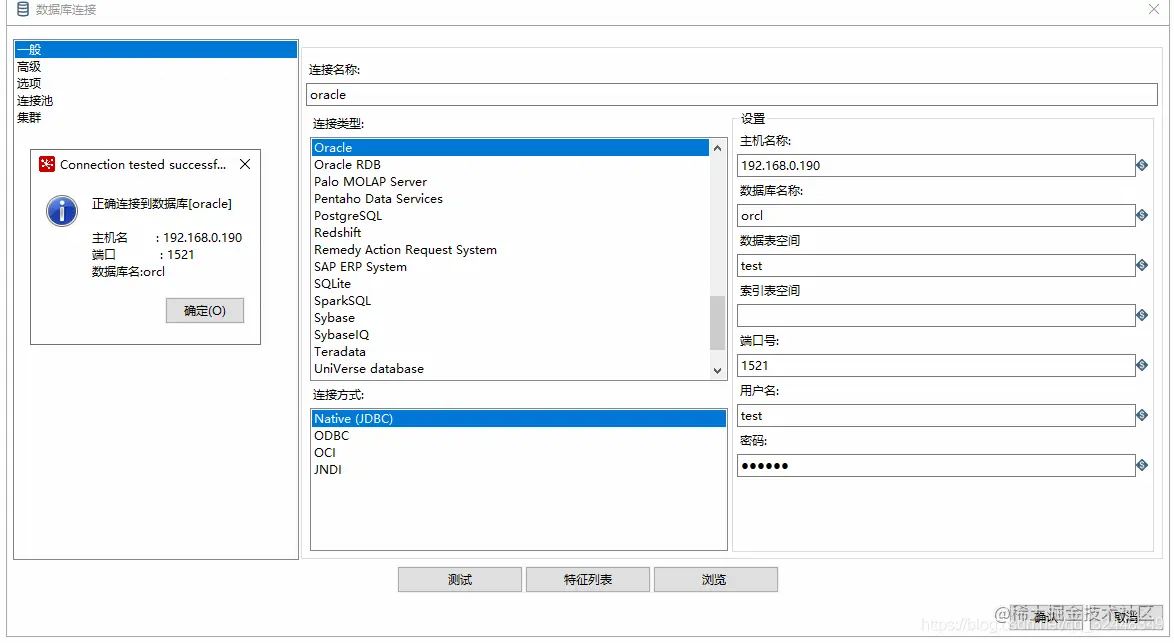Click variable icon beside host name field
The image size is (1174, 643).
pos(1142,165)
